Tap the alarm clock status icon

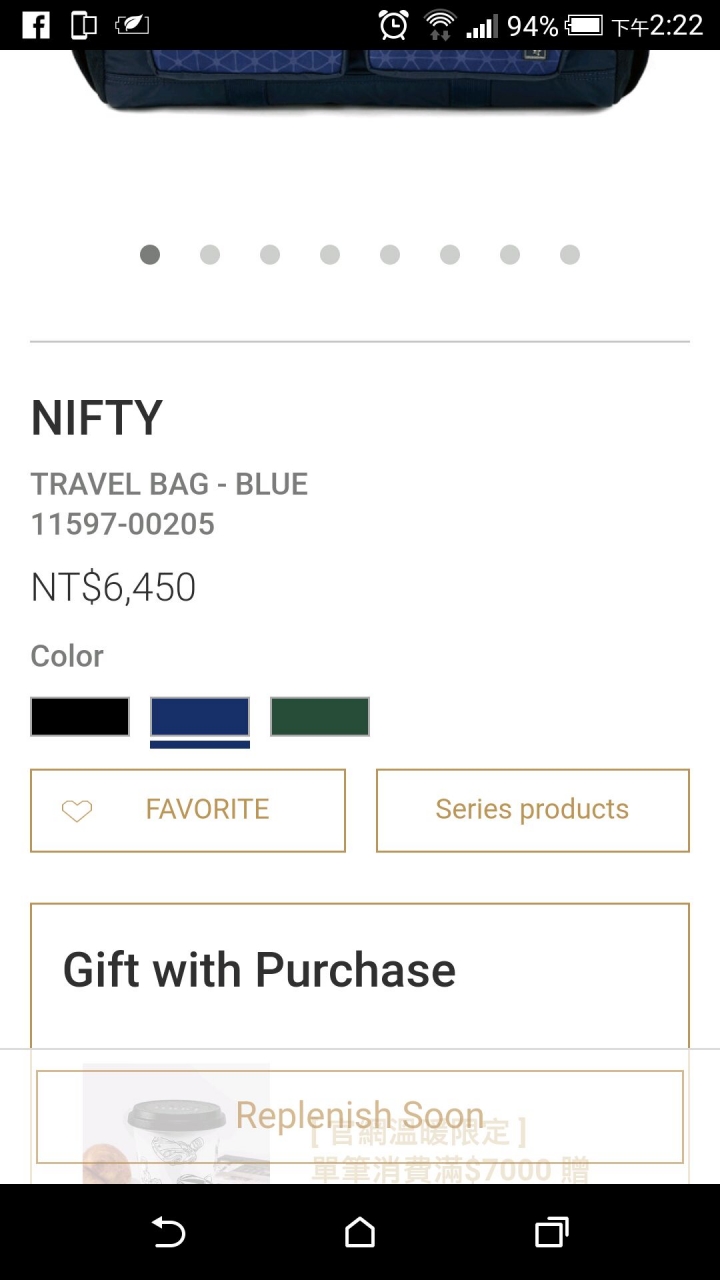point(394,25)
